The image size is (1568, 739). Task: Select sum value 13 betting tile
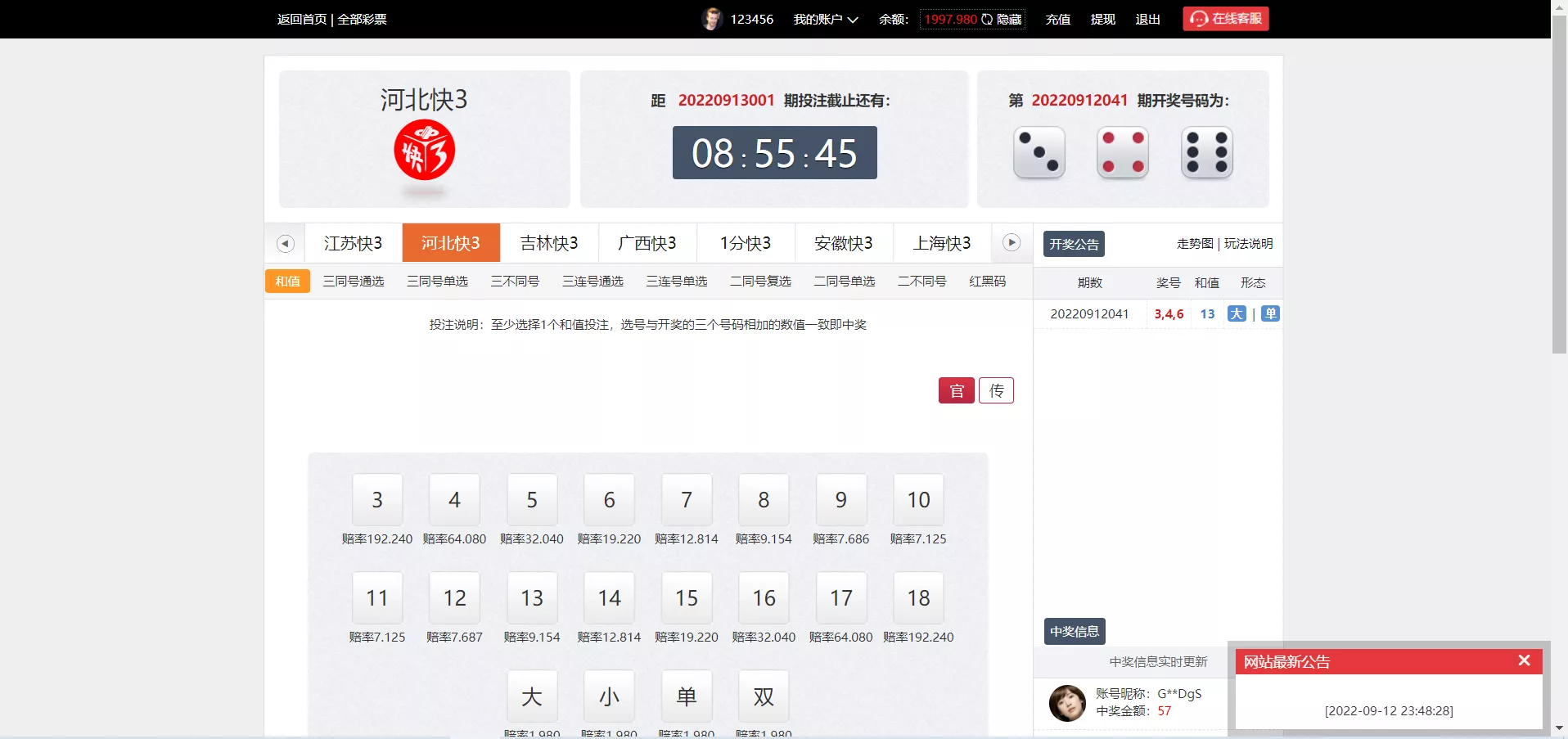click(531, 597)
